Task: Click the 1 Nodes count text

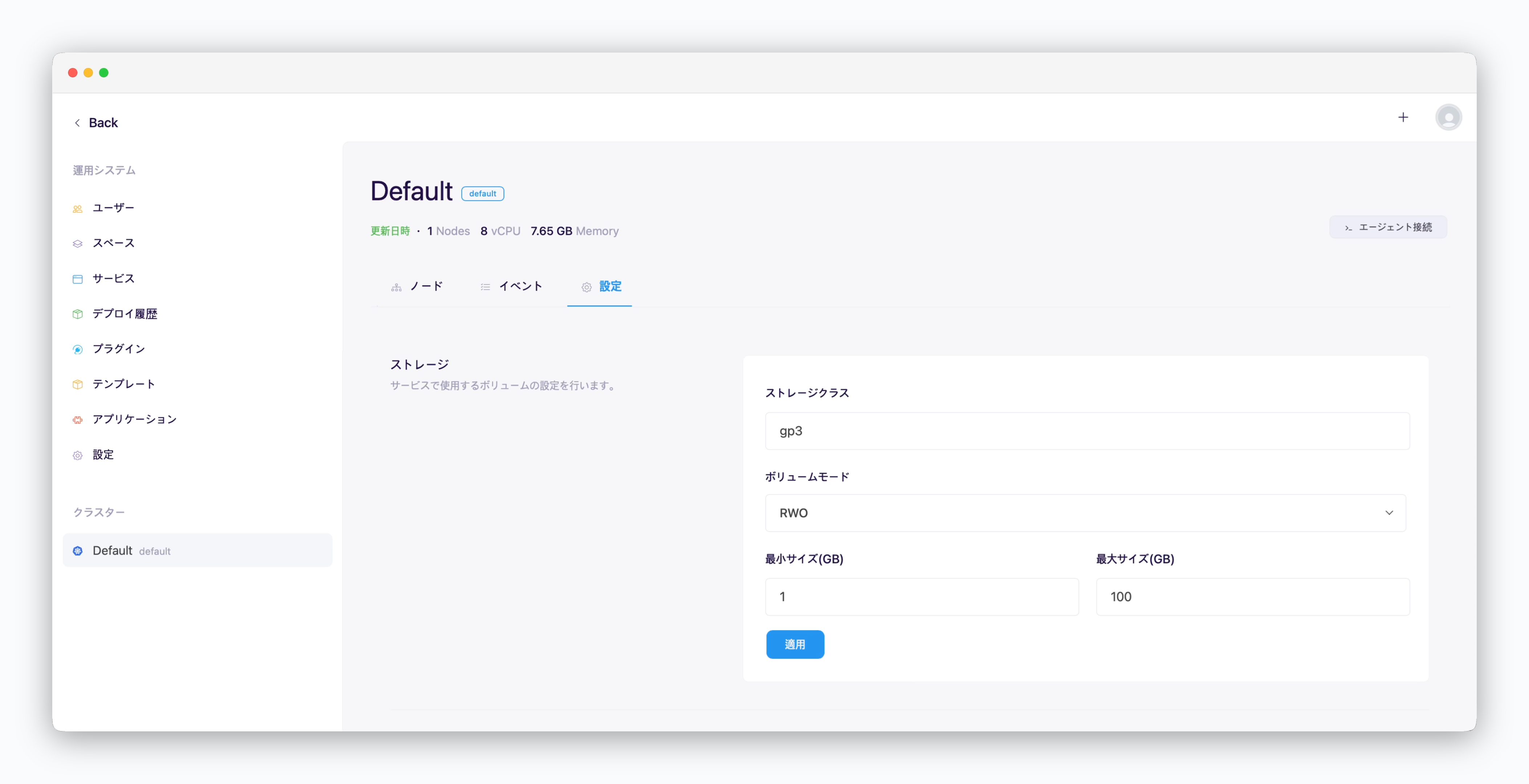Action: click(448, 232)
